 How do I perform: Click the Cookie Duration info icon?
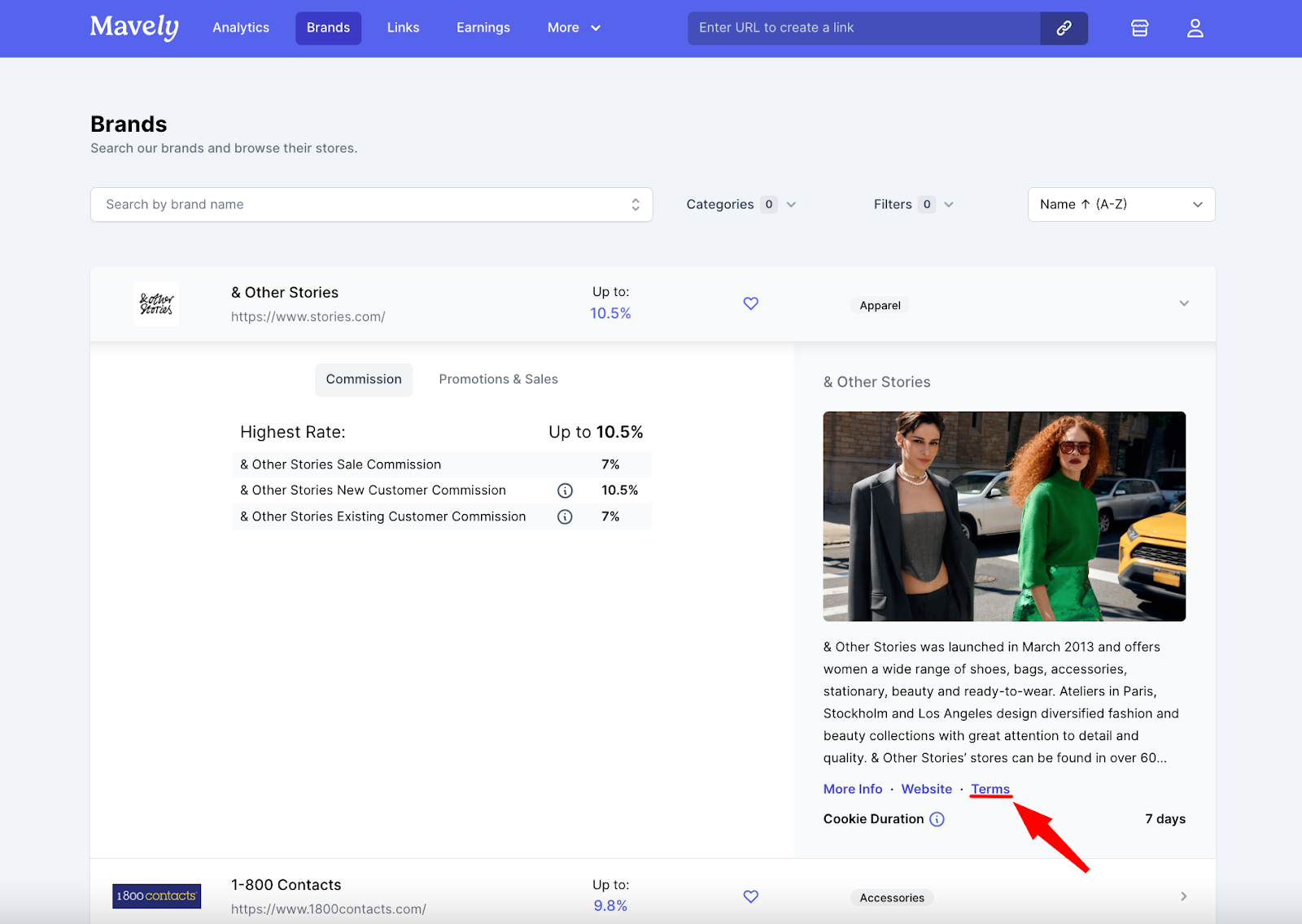937,819
